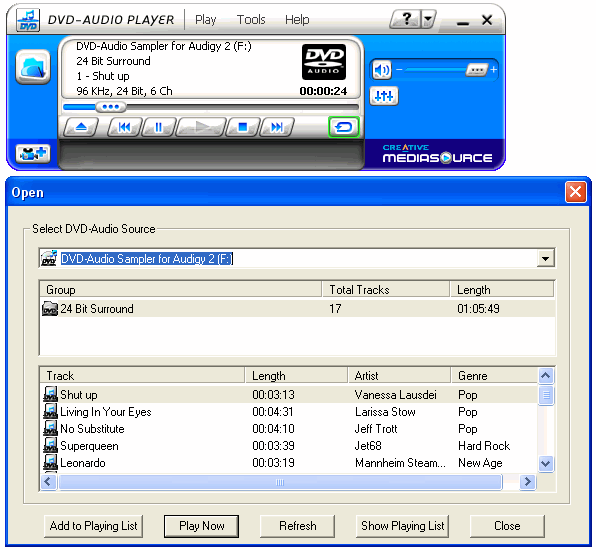Viewport: 596px width, 549px height.
Task: Select the 24 Bit Surround group row
Action: coord(297,308)
